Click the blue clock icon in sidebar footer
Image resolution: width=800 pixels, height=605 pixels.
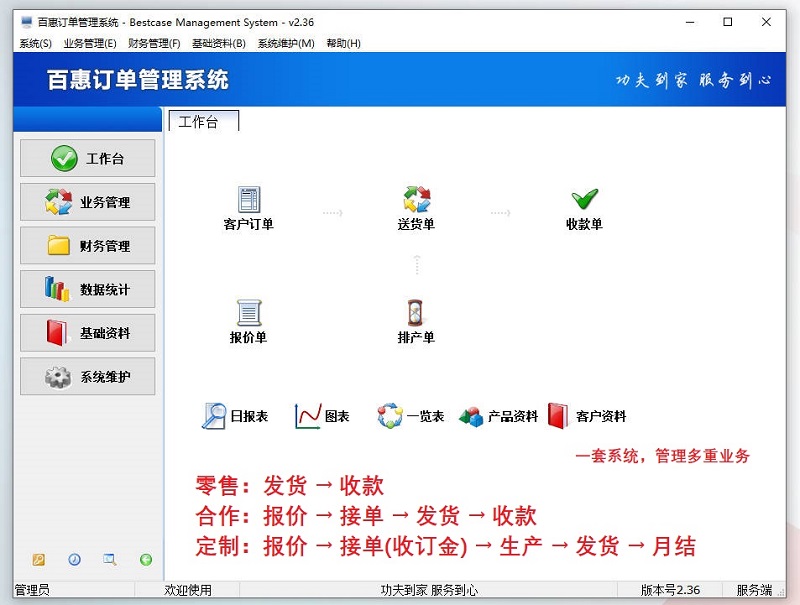[x=74, y=560]
